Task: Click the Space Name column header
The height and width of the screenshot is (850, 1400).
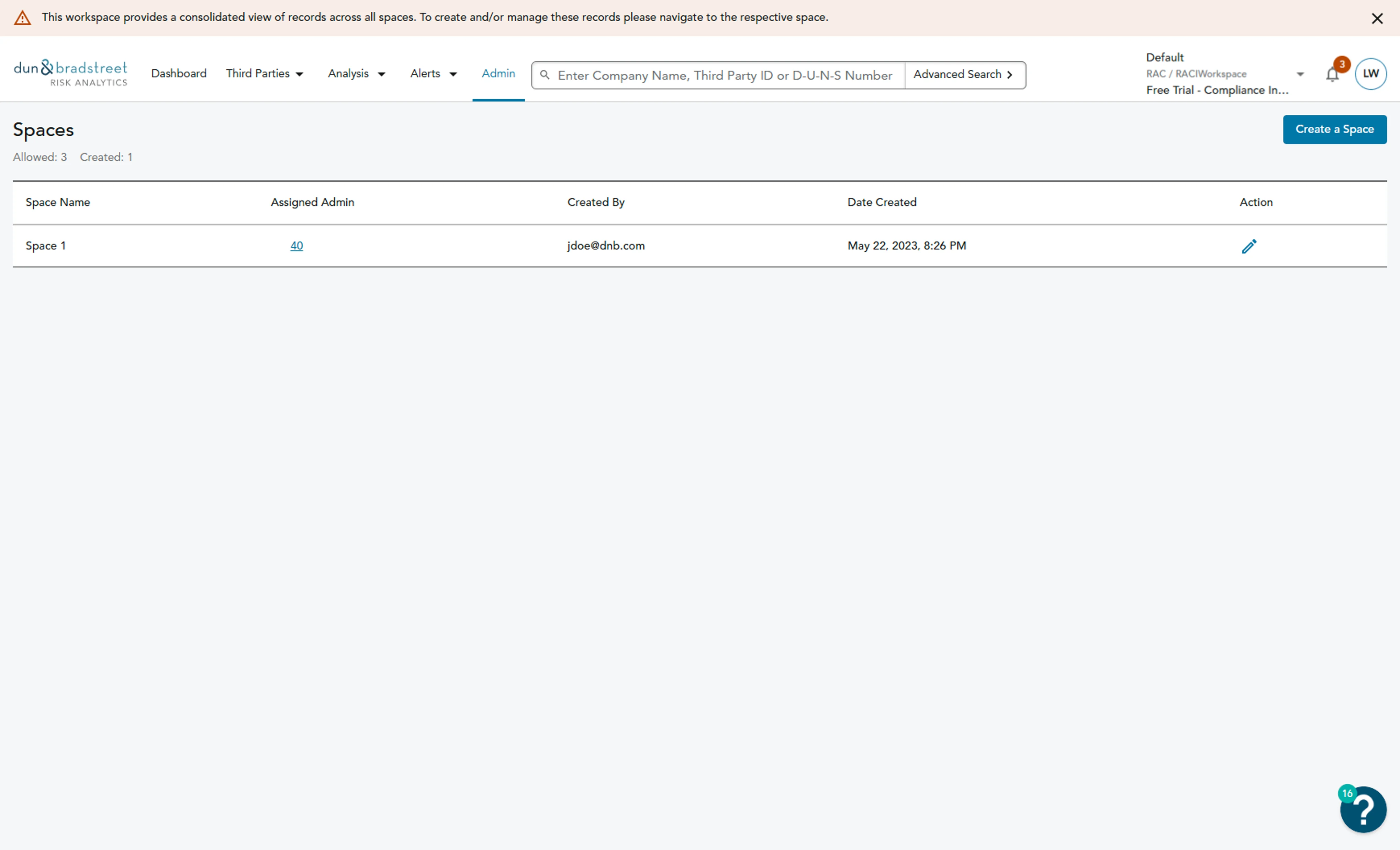Action: [58, 203]
